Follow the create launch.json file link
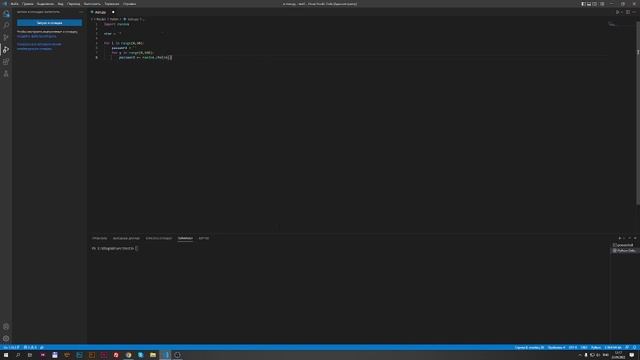This screenshot has width=640, height=360. [37, 36]
